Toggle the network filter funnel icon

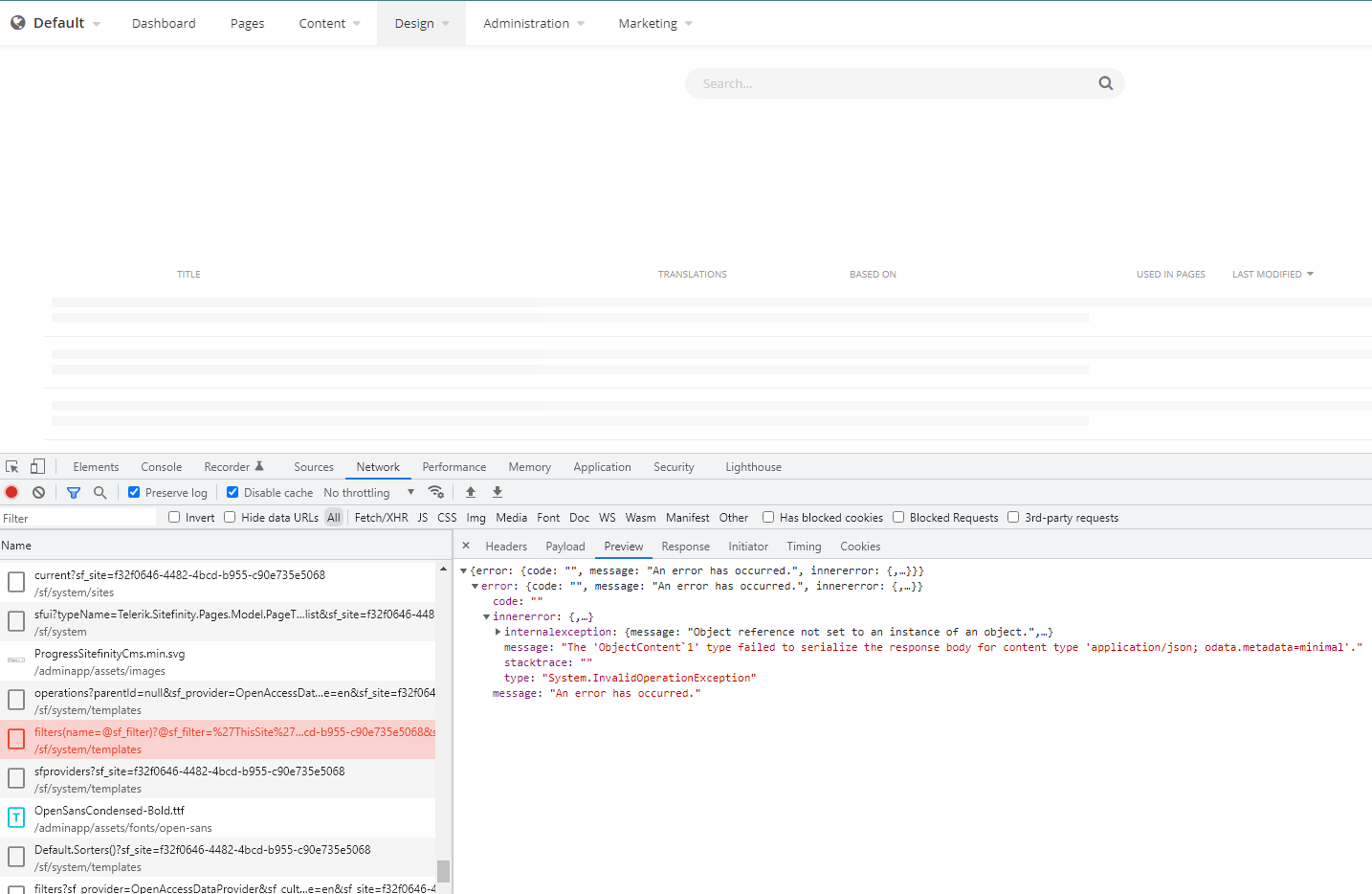(74, 492)
